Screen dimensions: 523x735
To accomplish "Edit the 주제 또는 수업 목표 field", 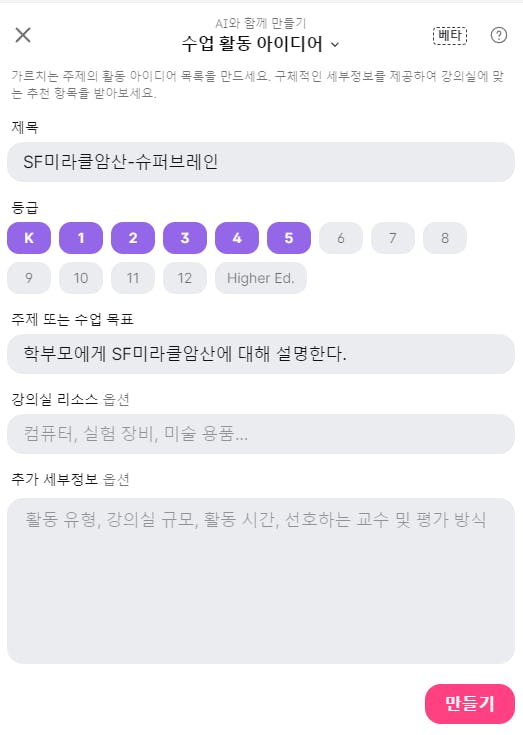I will tap(261, 354).
